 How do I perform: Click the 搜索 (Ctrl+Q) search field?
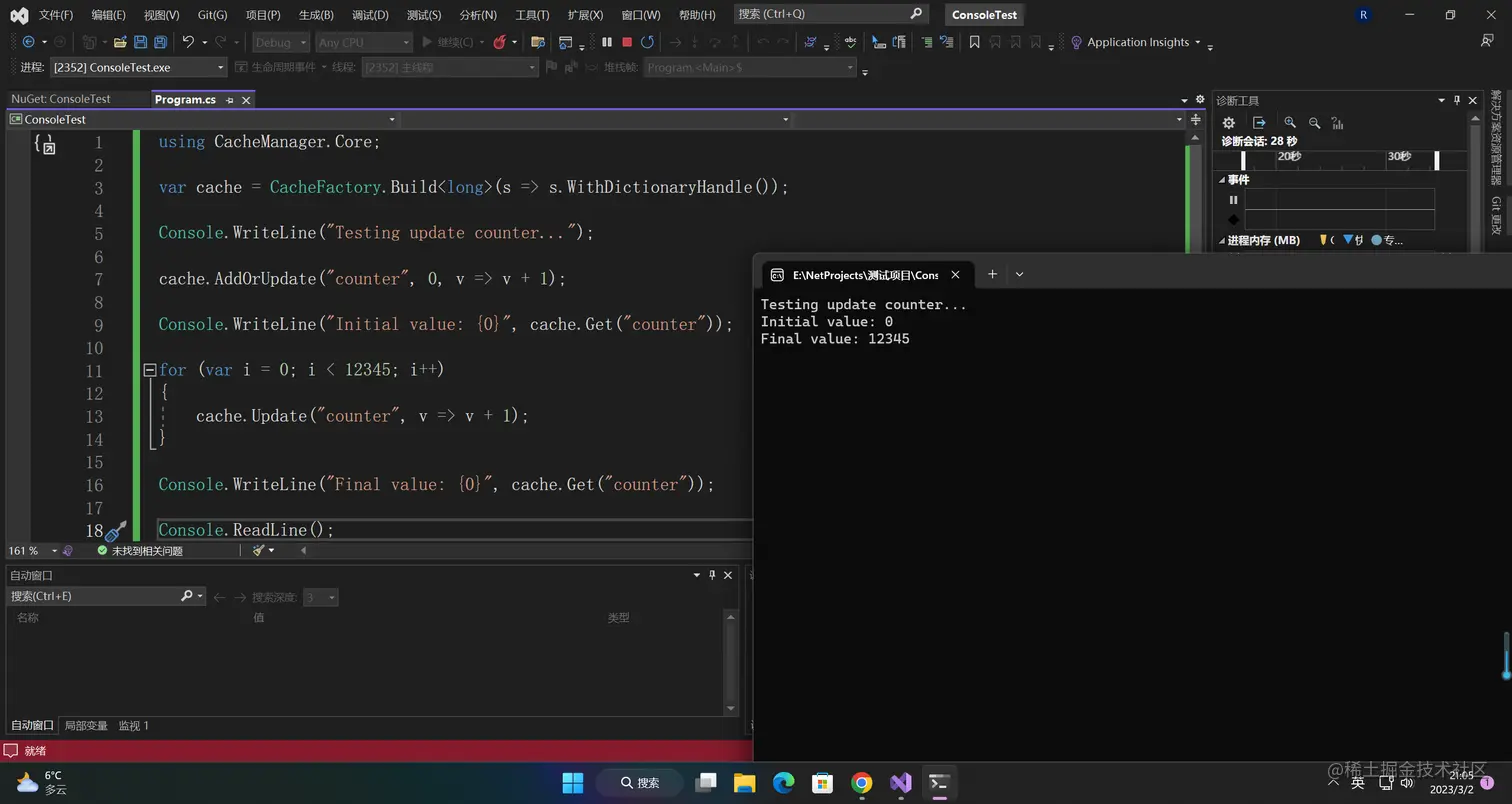click(x=830, y=14)
